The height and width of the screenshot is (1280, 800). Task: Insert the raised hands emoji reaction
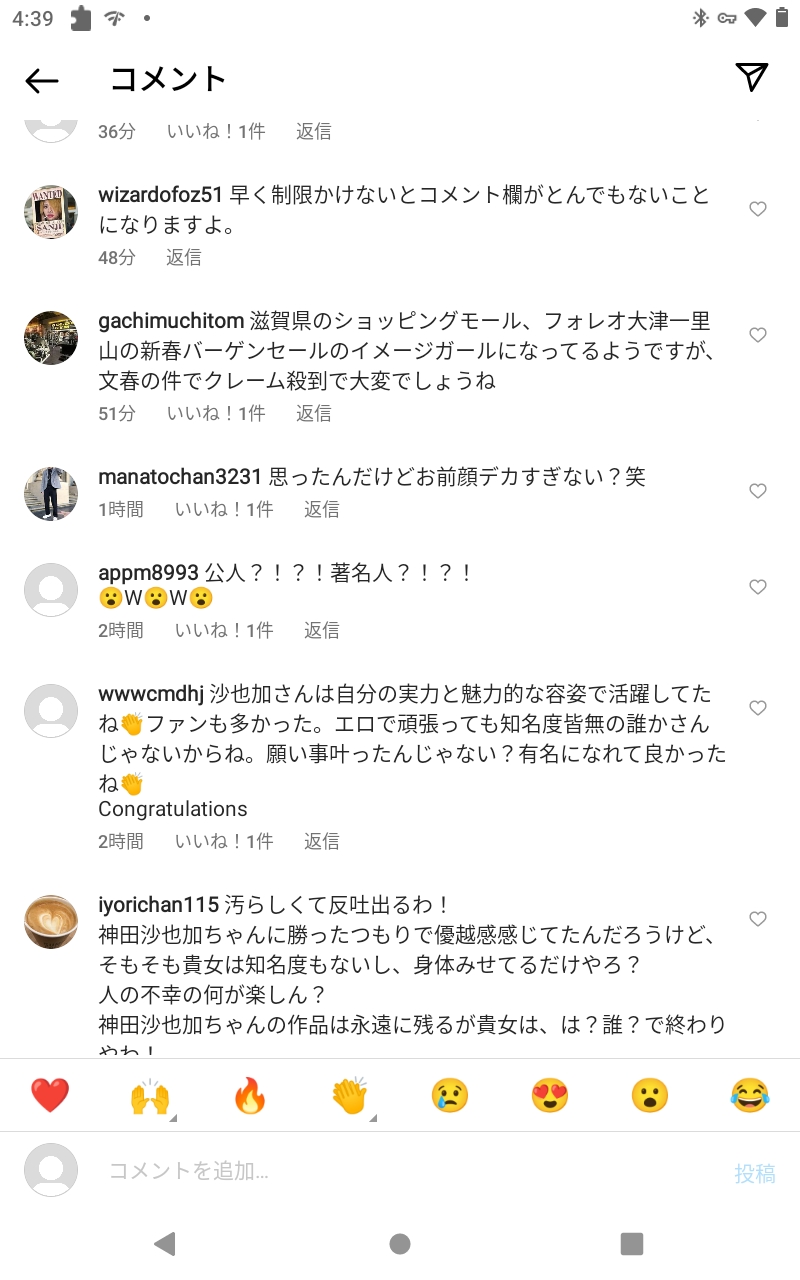pyautogui.click(x=150, y=1096)
